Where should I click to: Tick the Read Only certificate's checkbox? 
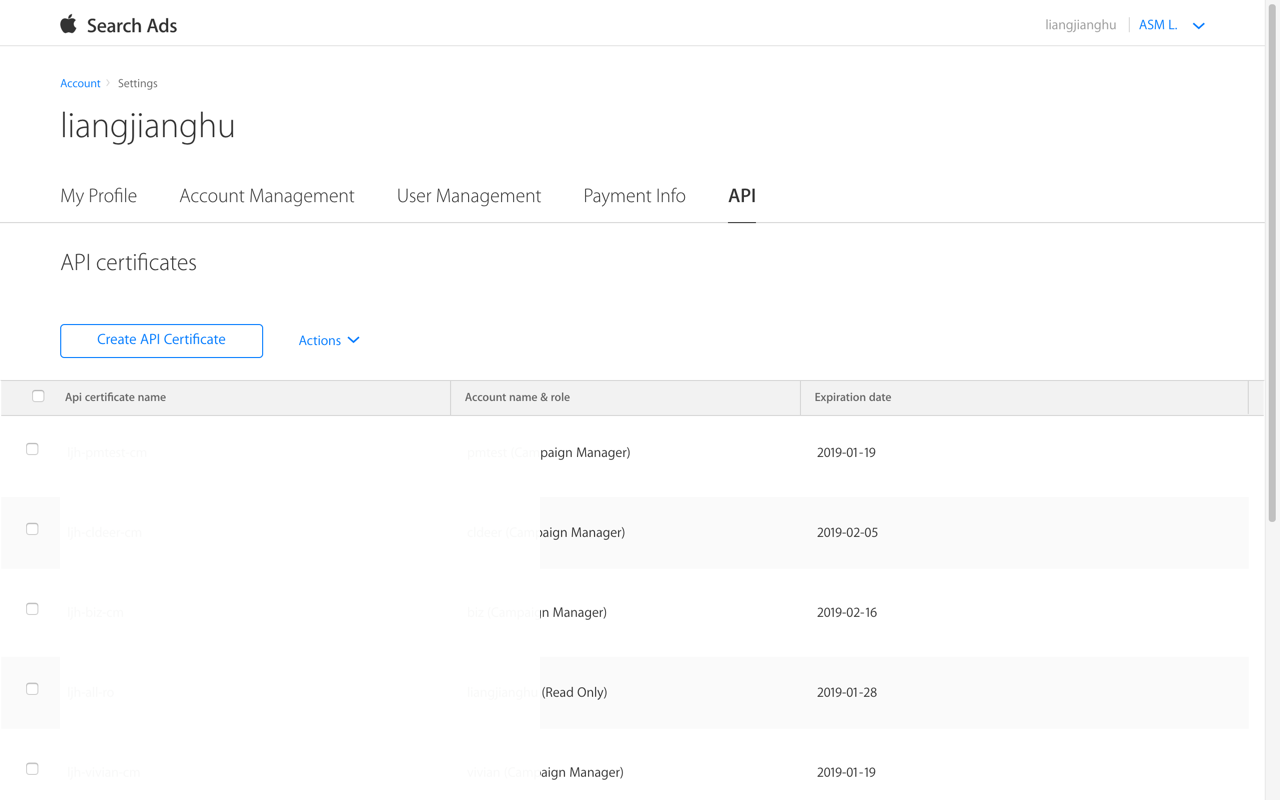coord(32,689)
